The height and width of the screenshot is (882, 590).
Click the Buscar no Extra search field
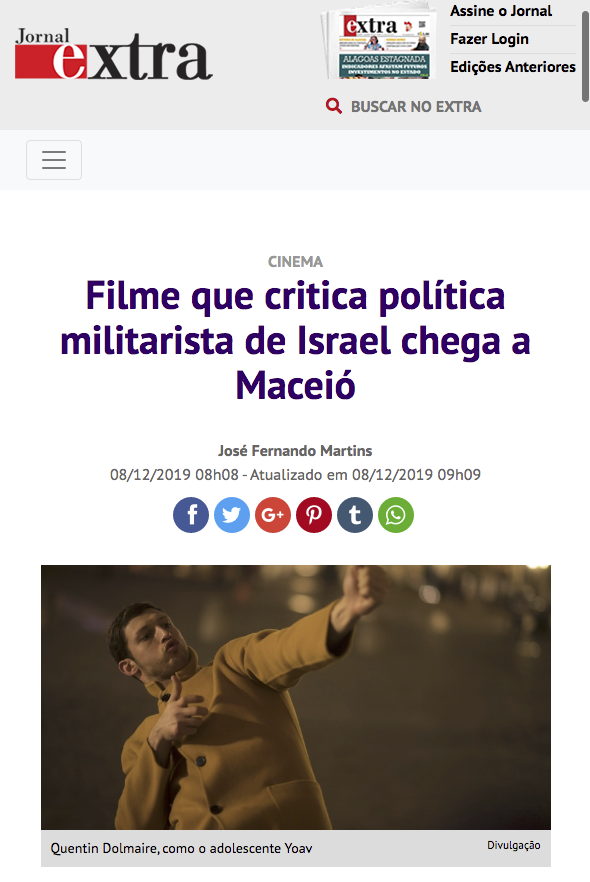coord(416,106)
